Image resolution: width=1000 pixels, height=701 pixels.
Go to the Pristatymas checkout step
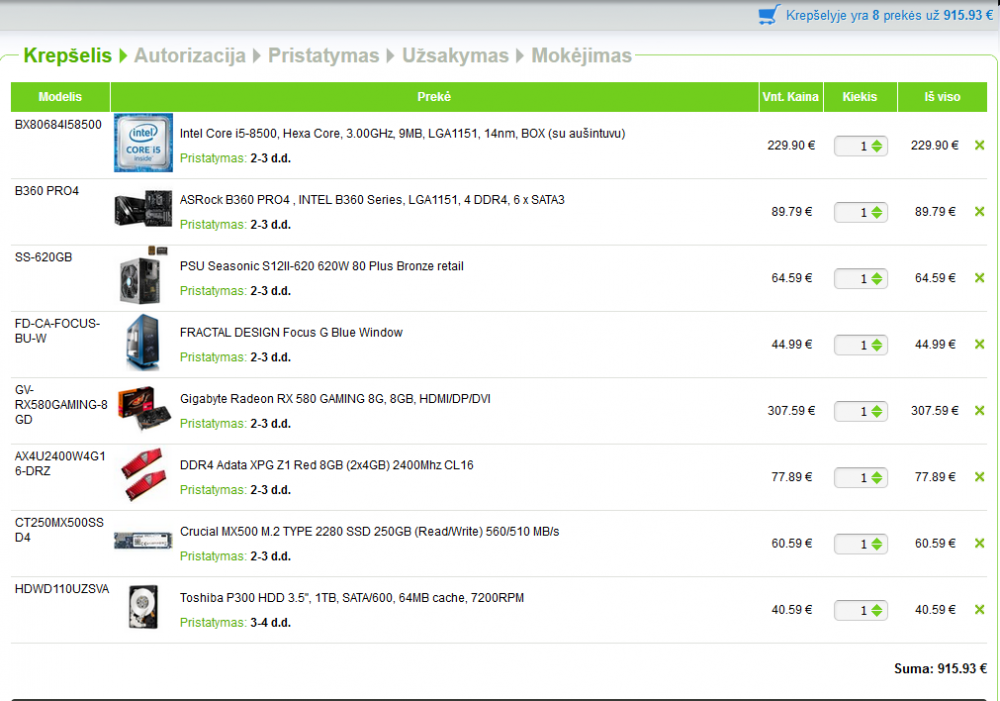tap(323, 55)
